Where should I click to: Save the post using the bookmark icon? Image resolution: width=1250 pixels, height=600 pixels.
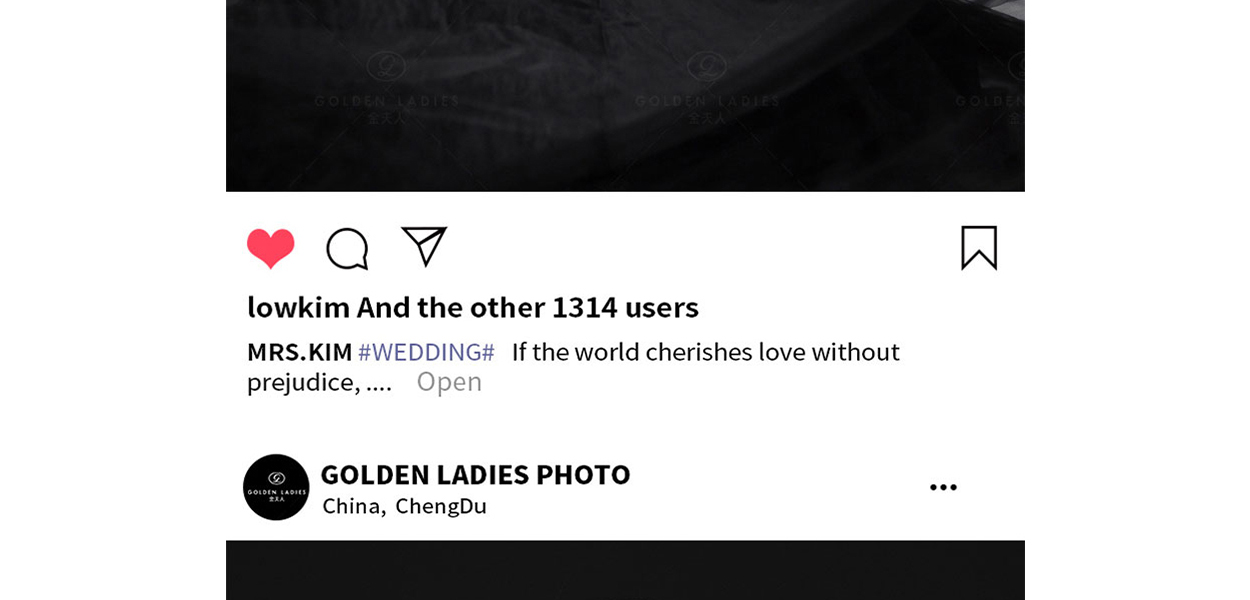(x=979, y=247)
